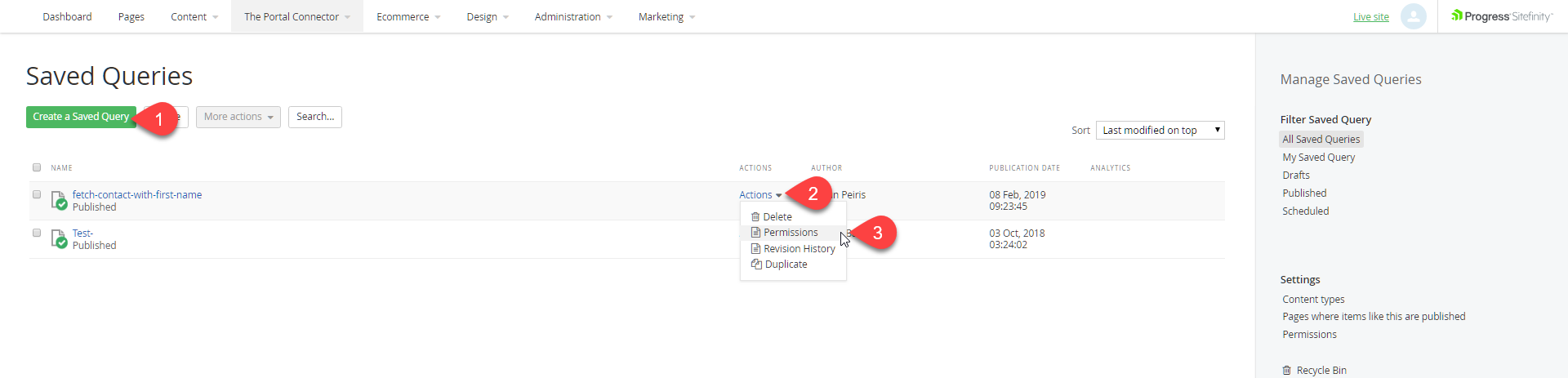Image resolution: width=1568 pixels, height=378 pixels.
Task: Click the Author column header
Action: (x=826, y=168)
